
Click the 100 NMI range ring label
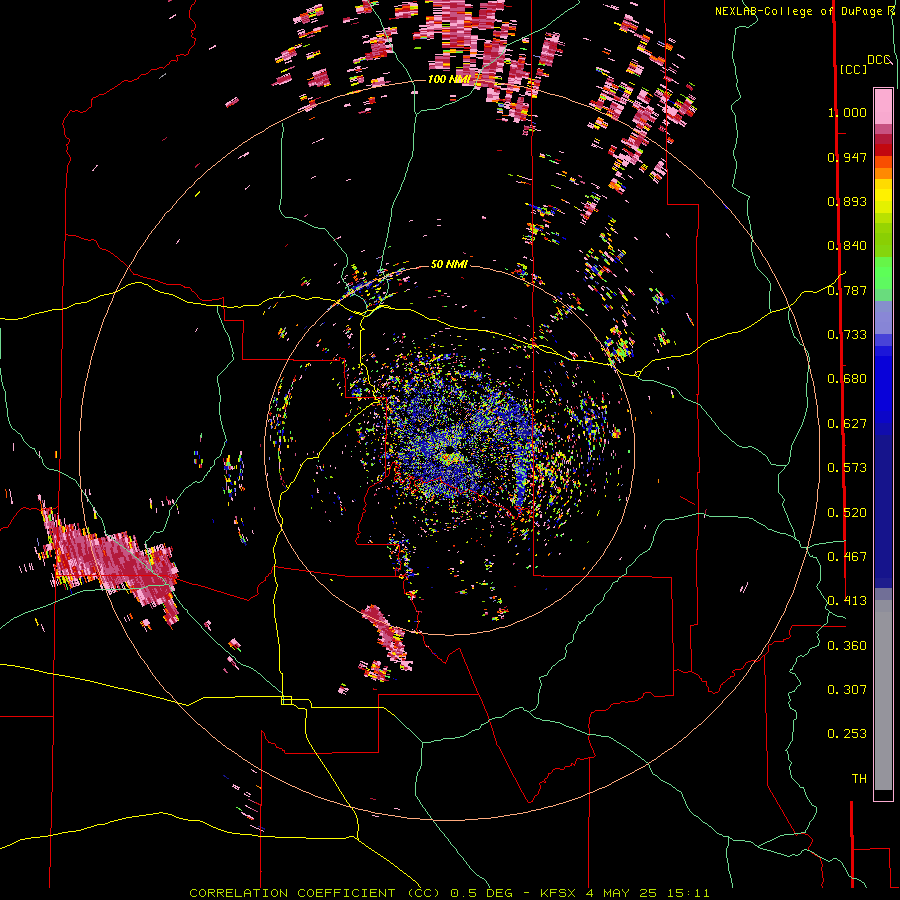[x=449, y=79]
